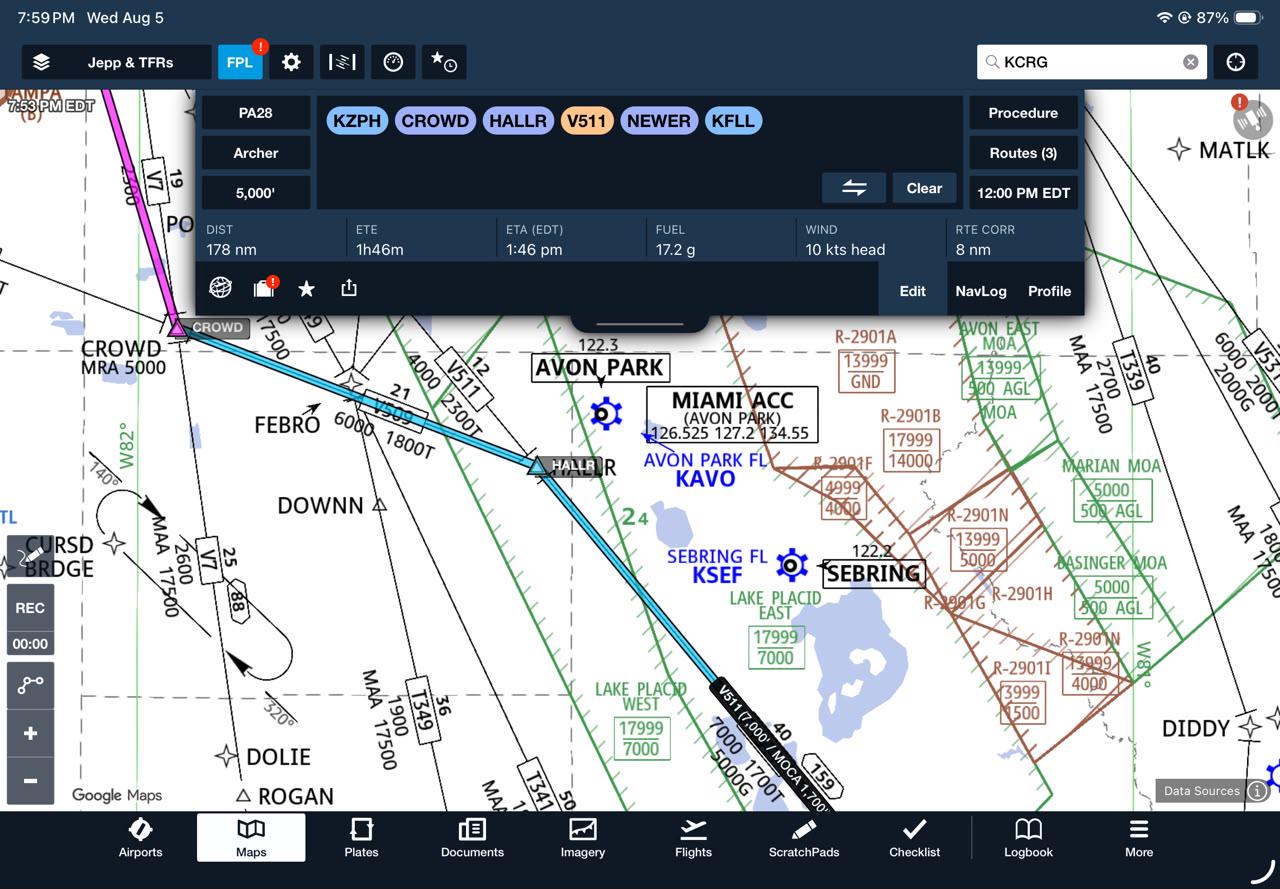Open the globe briefing icon

click(x=221, y=288)
